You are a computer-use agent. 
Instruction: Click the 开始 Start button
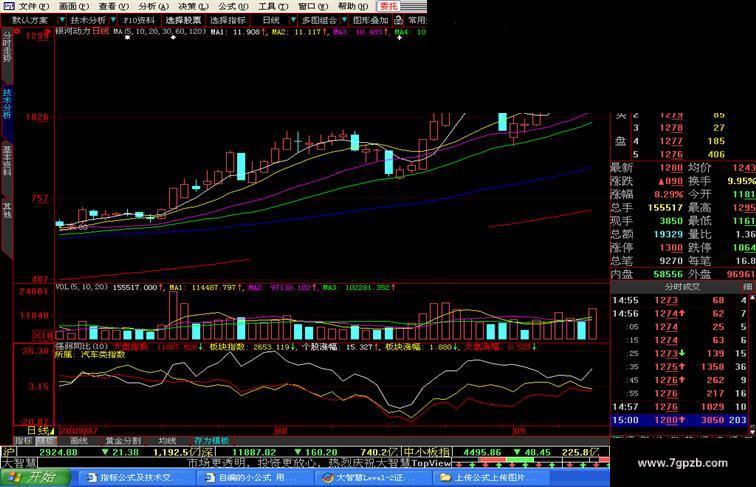click(35, 477)
